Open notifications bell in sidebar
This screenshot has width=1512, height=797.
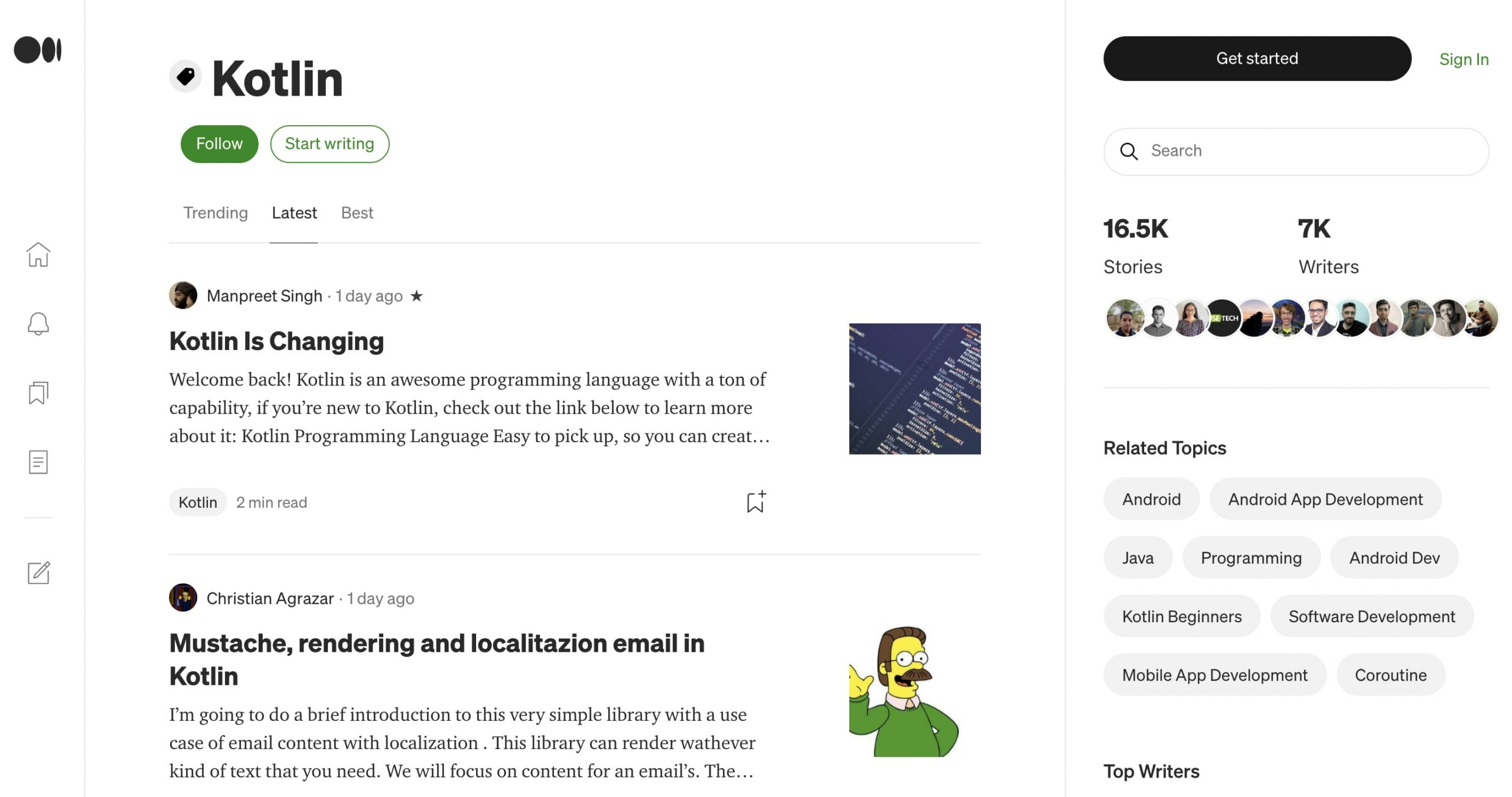tap(38, 324)
